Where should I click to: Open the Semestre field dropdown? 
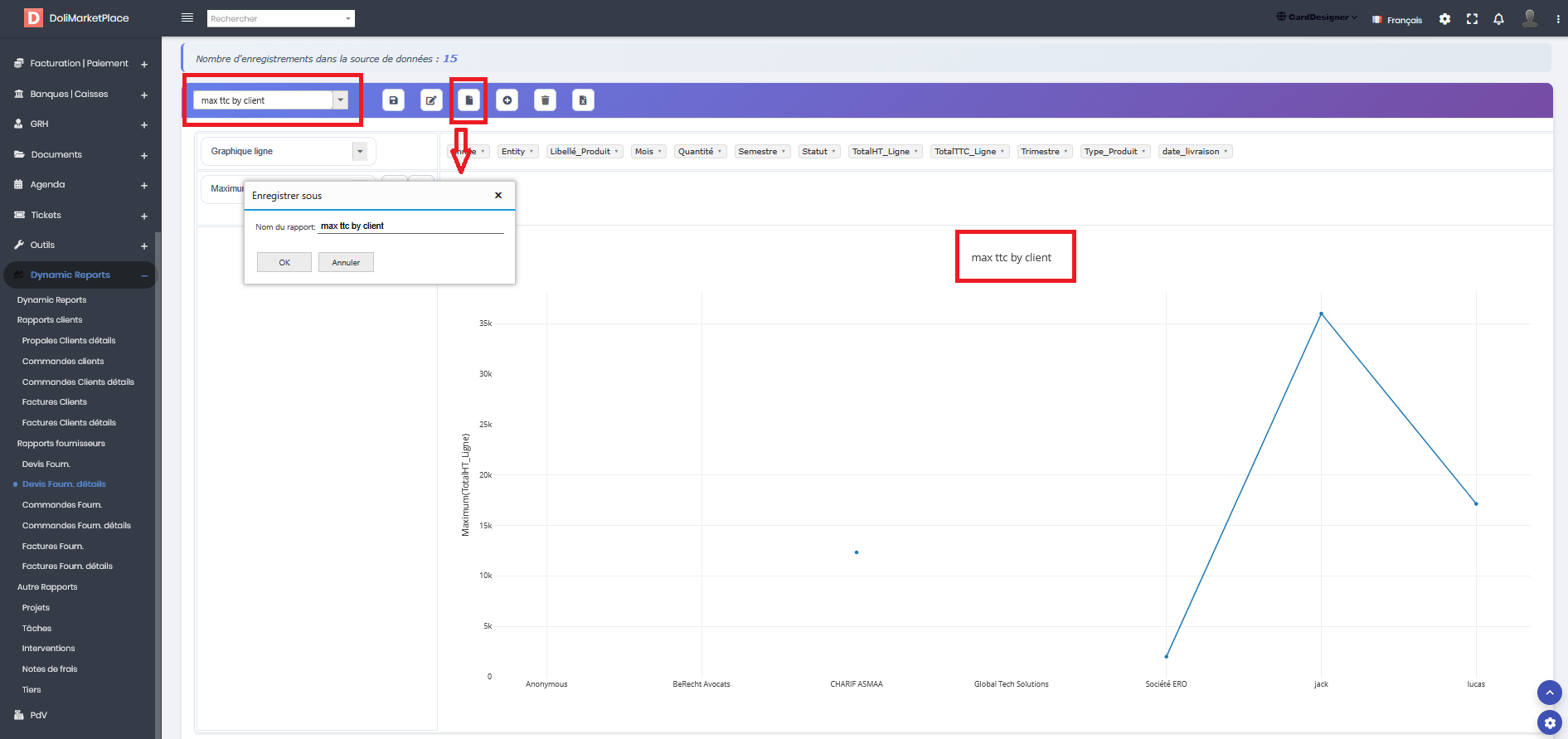pos(762,151)
